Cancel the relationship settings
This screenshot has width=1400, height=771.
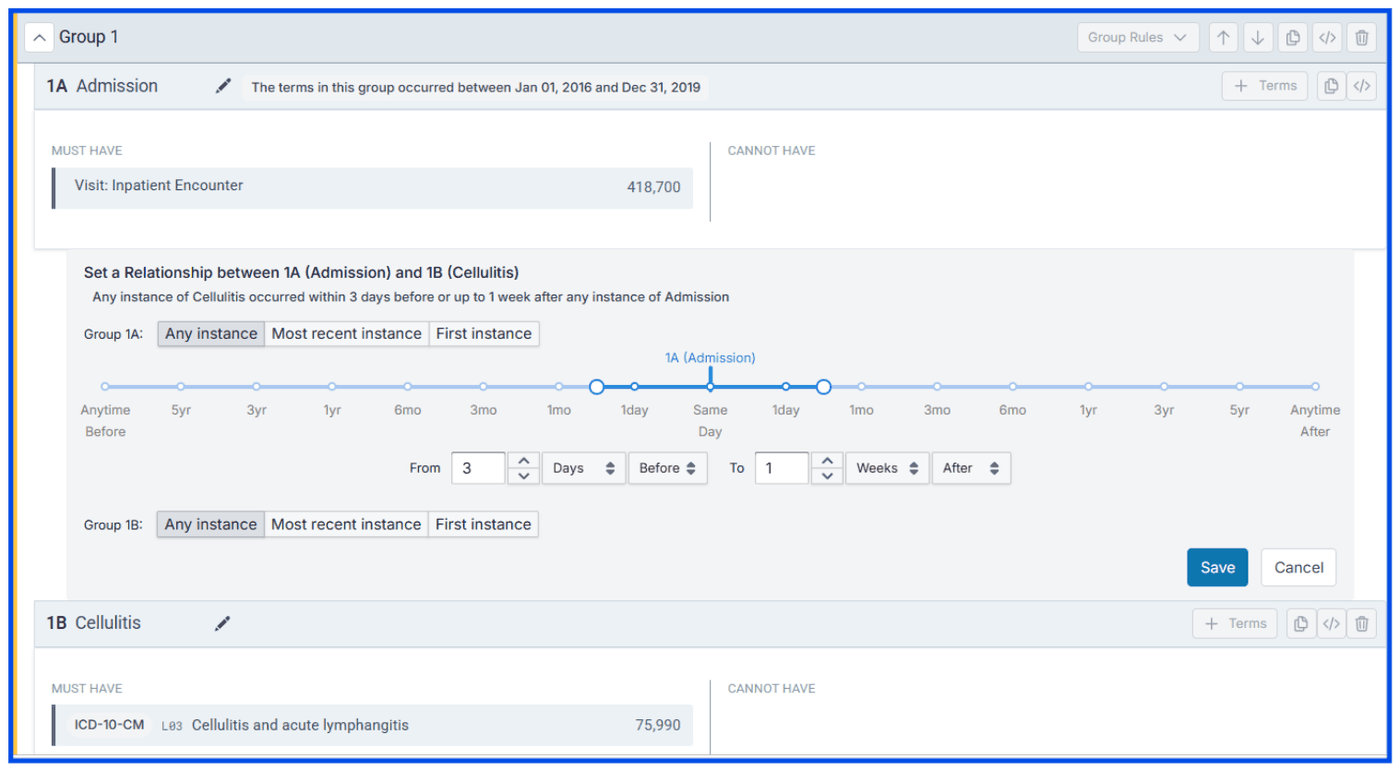pos(1299,567)
